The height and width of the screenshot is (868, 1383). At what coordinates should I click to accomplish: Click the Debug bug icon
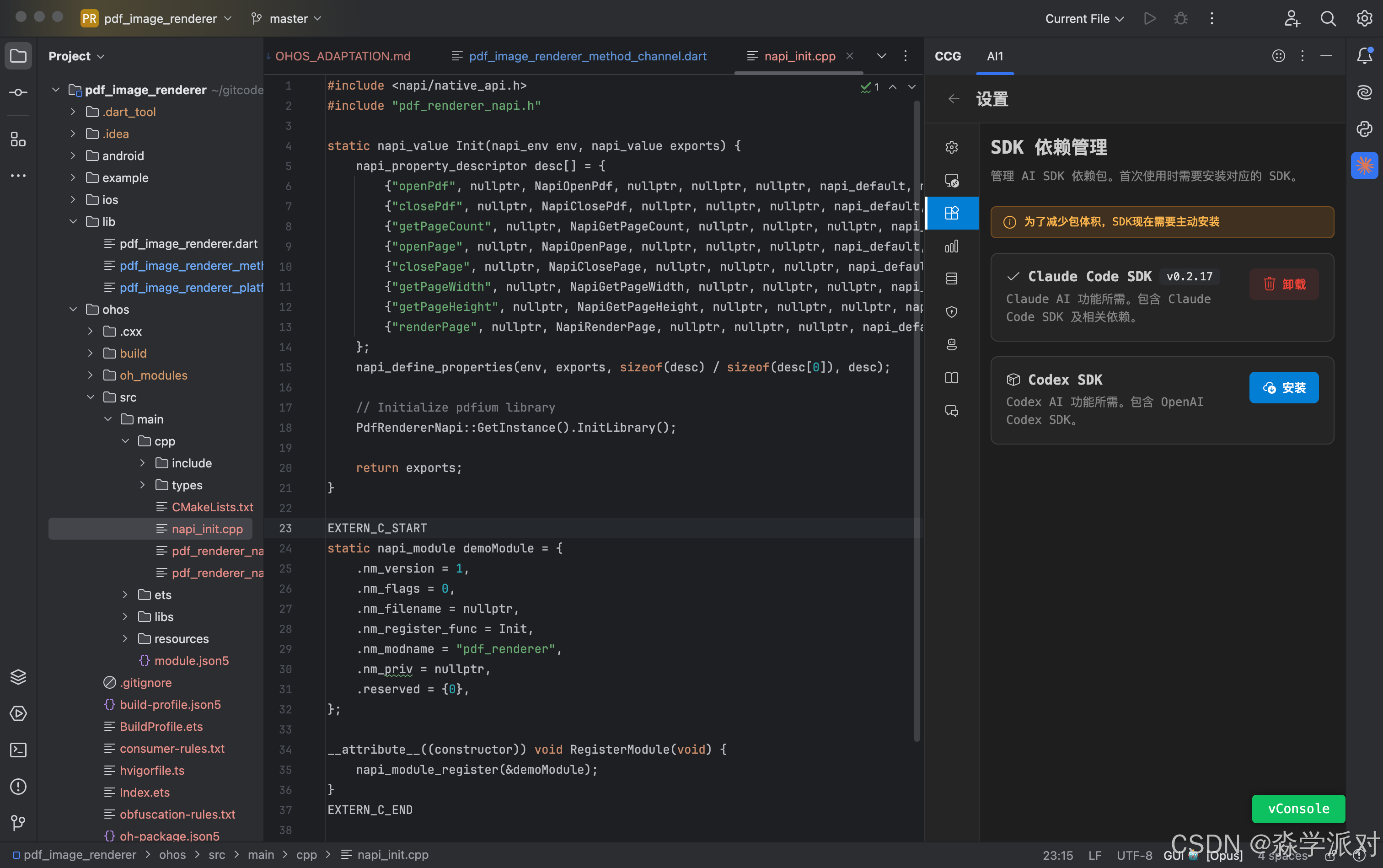1180,18
